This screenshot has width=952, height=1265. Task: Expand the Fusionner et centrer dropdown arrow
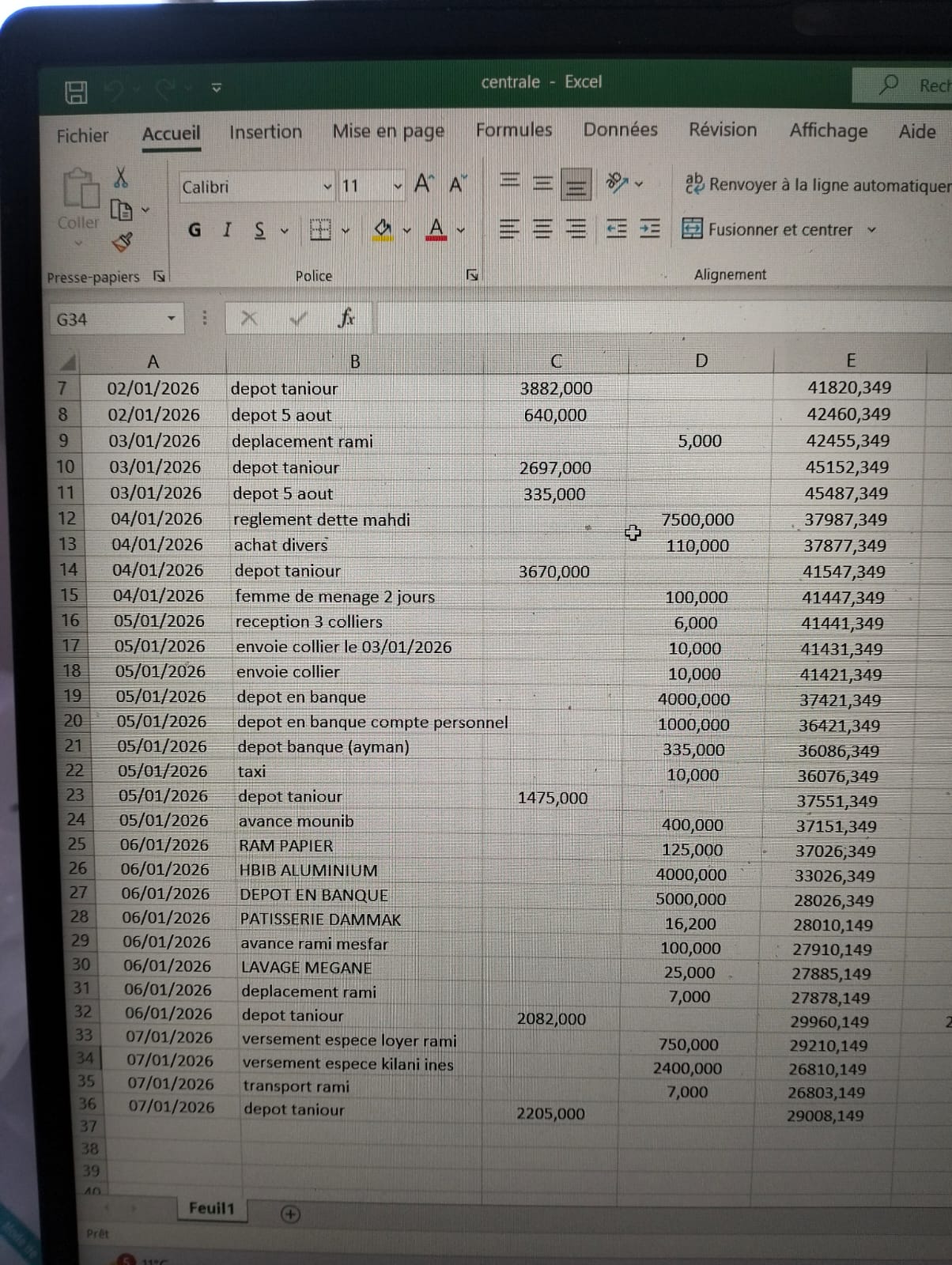pyautogui.click(x=871, y=230)
